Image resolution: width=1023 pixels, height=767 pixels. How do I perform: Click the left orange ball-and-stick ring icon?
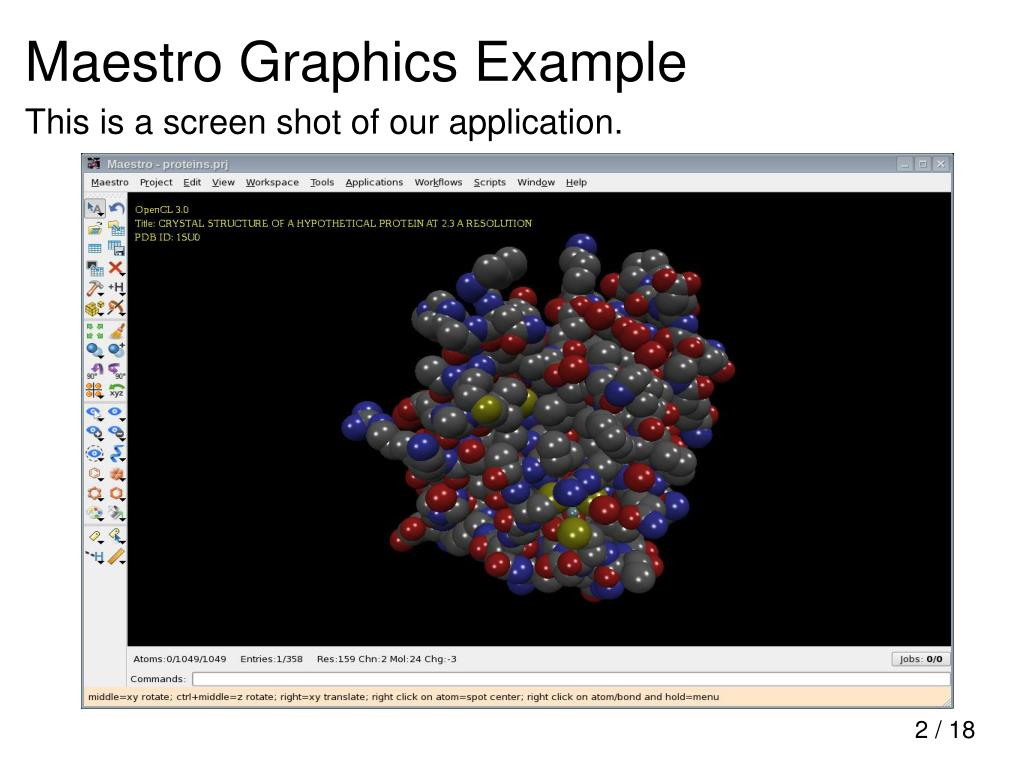point(95,494)
